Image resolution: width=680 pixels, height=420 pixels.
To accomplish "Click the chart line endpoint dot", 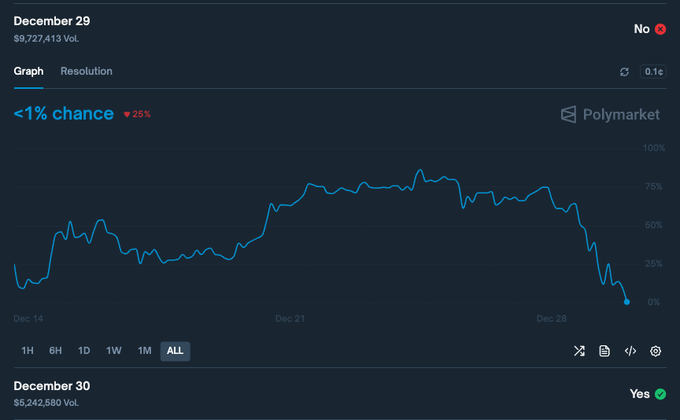I will coord(627,301).
